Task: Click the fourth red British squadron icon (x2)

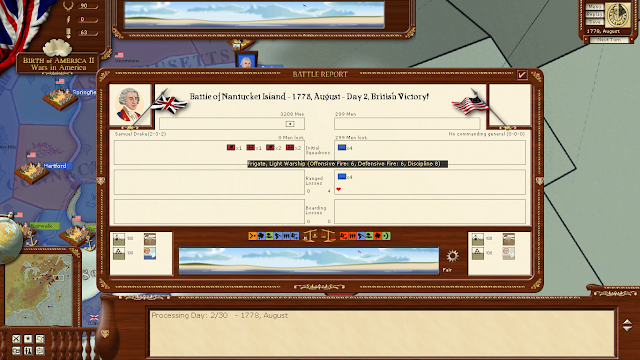Action: point(290,148)
